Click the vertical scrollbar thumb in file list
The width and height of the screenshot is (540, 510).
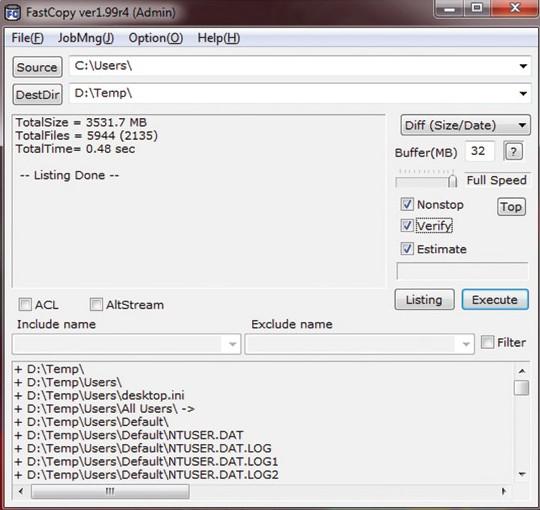point(521,388)
